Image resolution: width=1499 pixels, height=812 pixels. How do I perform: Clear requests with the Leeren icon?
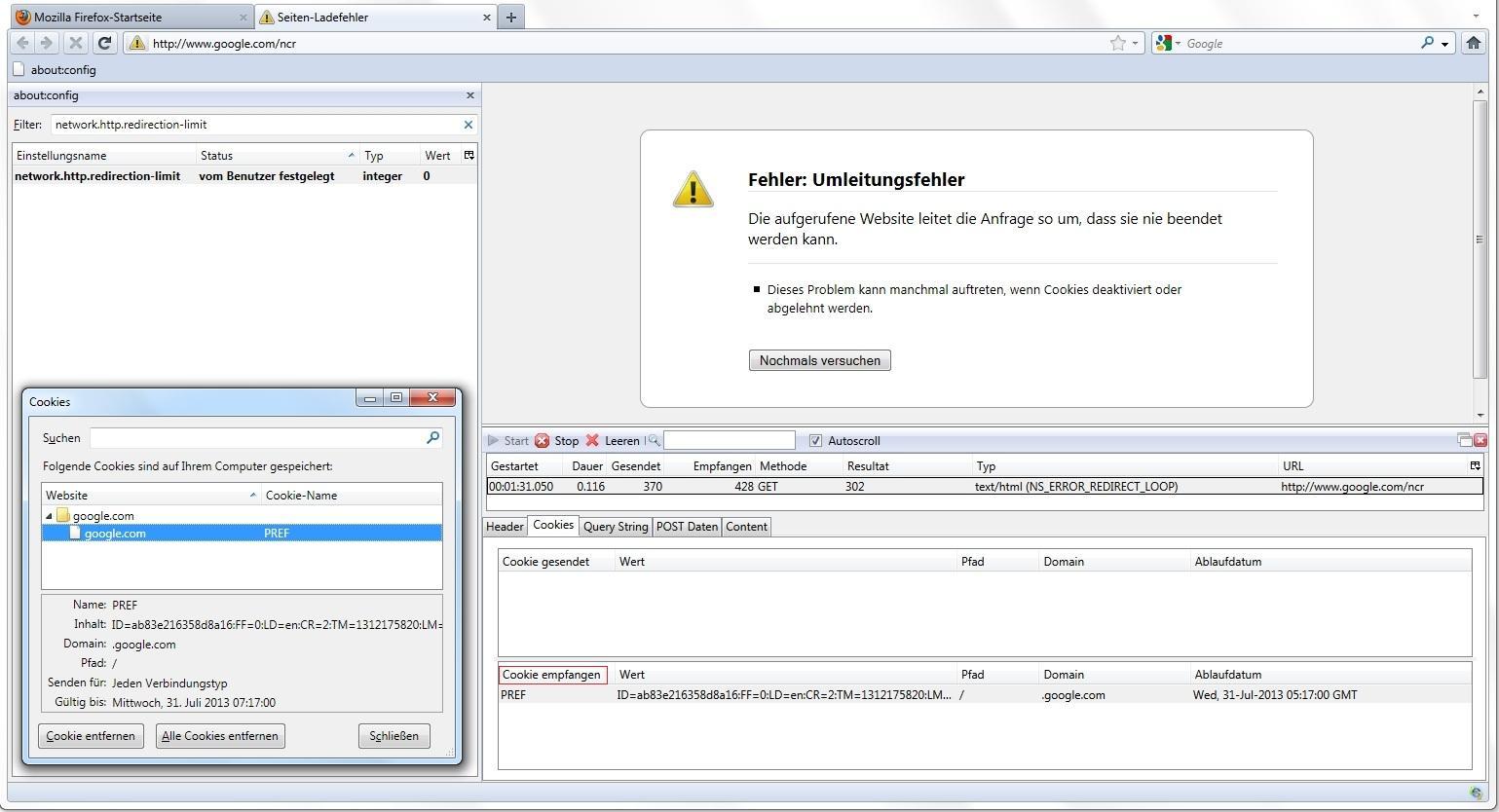pos(592,441)
